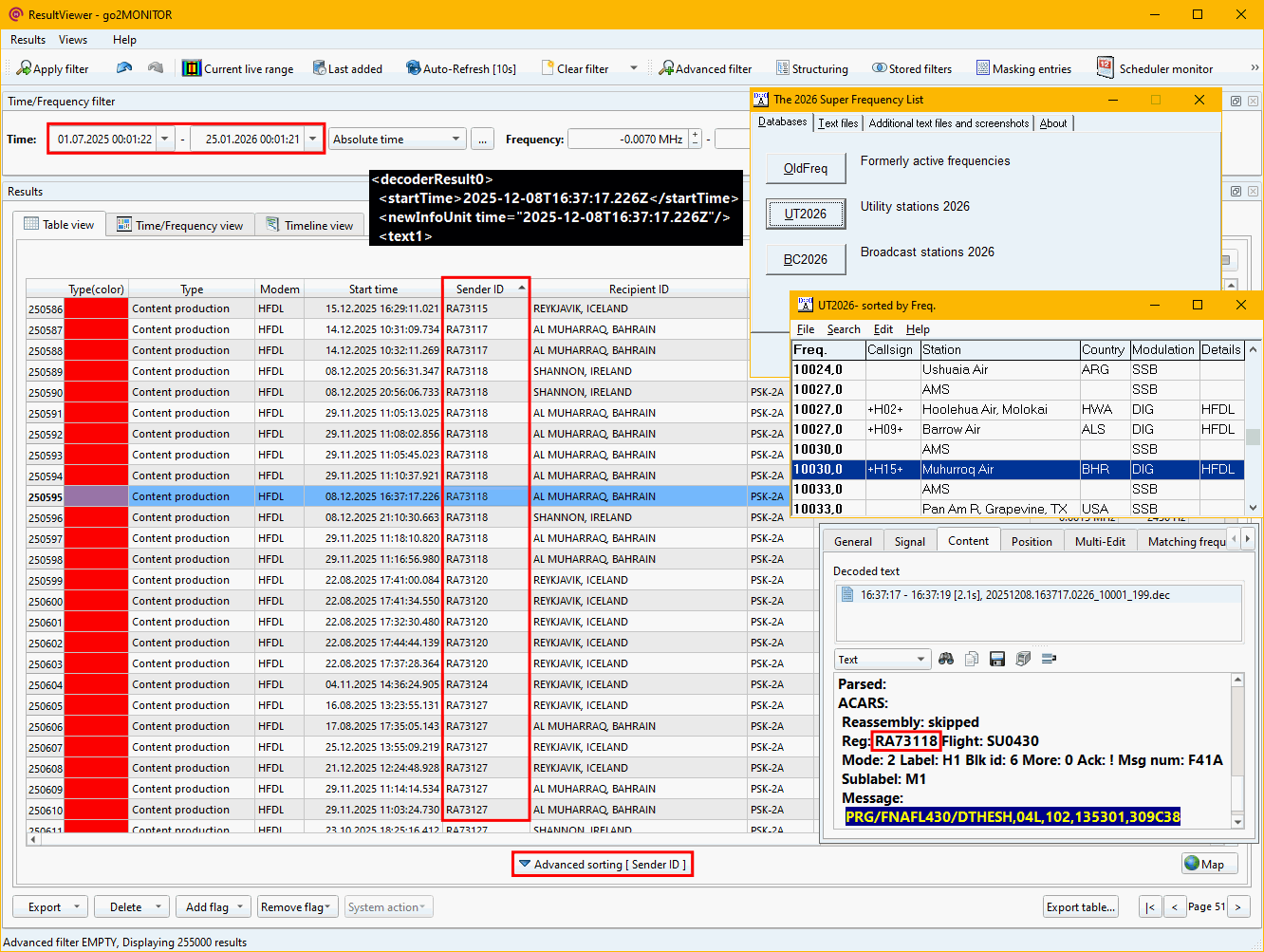Click the binoculars search icon in Decoded text
1264x952 pixels.
(x=946, y=659)
